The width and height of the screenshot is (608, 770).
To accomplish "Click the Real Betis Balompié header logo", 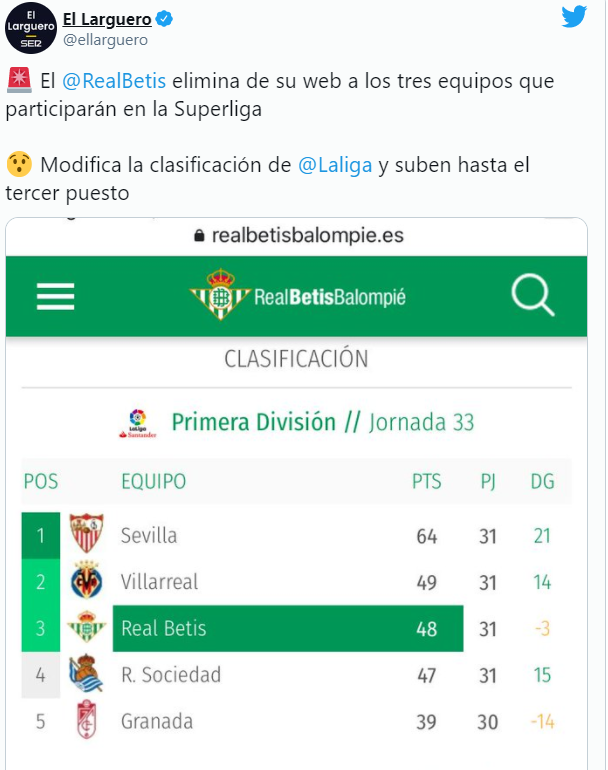I will pos(298,295).
